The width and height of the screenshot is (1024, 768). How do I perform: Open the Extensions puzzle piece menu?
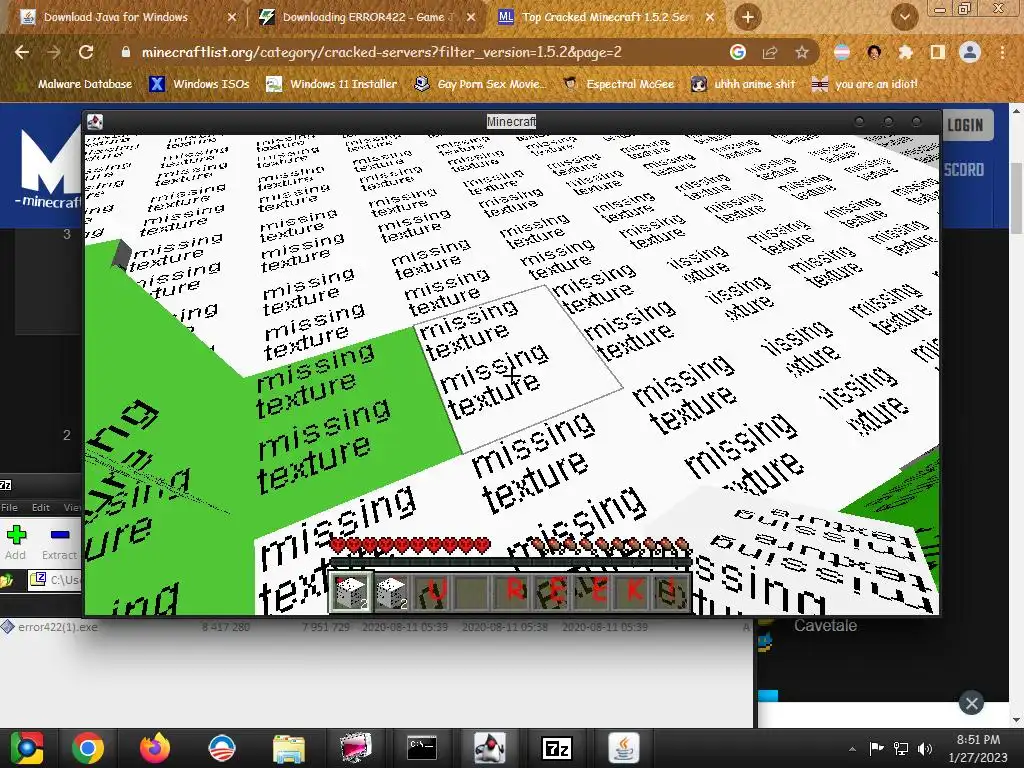tap(905, 52)
